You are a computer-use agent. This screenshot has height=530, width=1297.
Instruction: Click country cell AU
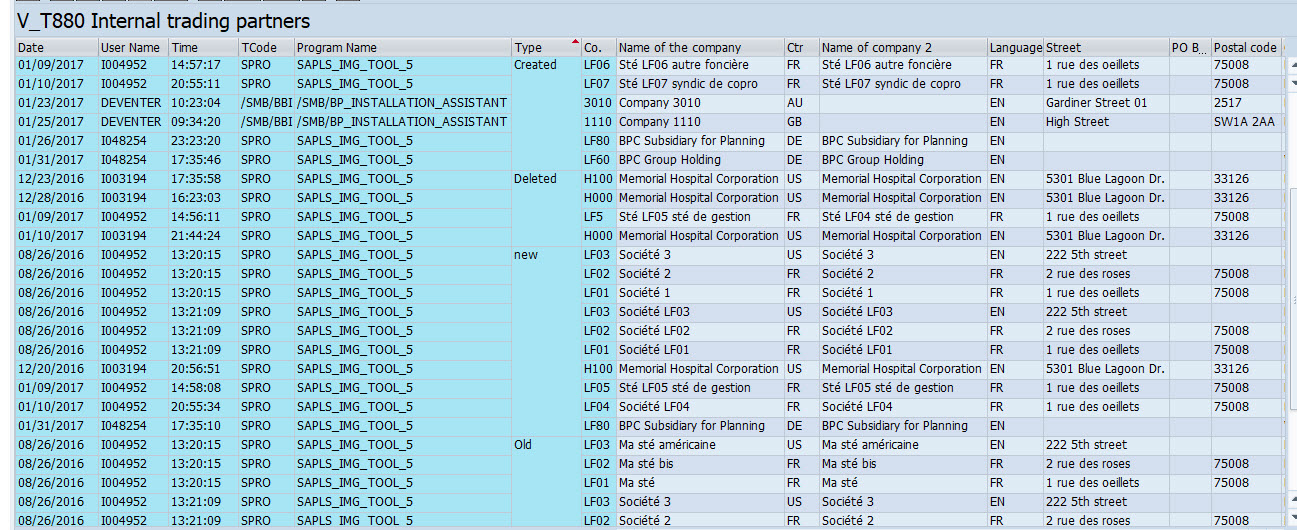801,103
